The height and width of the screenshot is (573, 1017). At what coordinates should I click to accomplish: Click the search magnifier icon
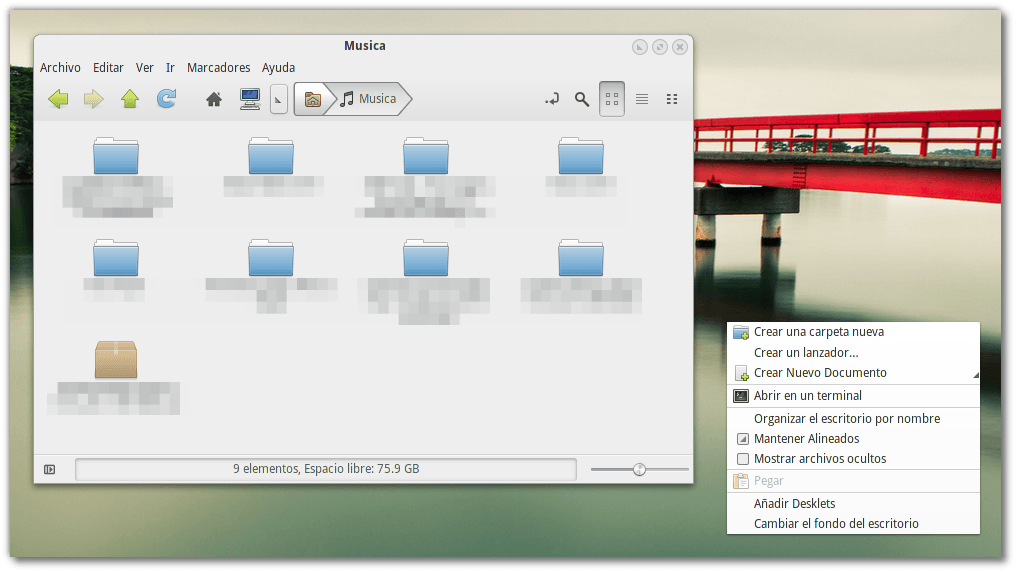(581, 99)
